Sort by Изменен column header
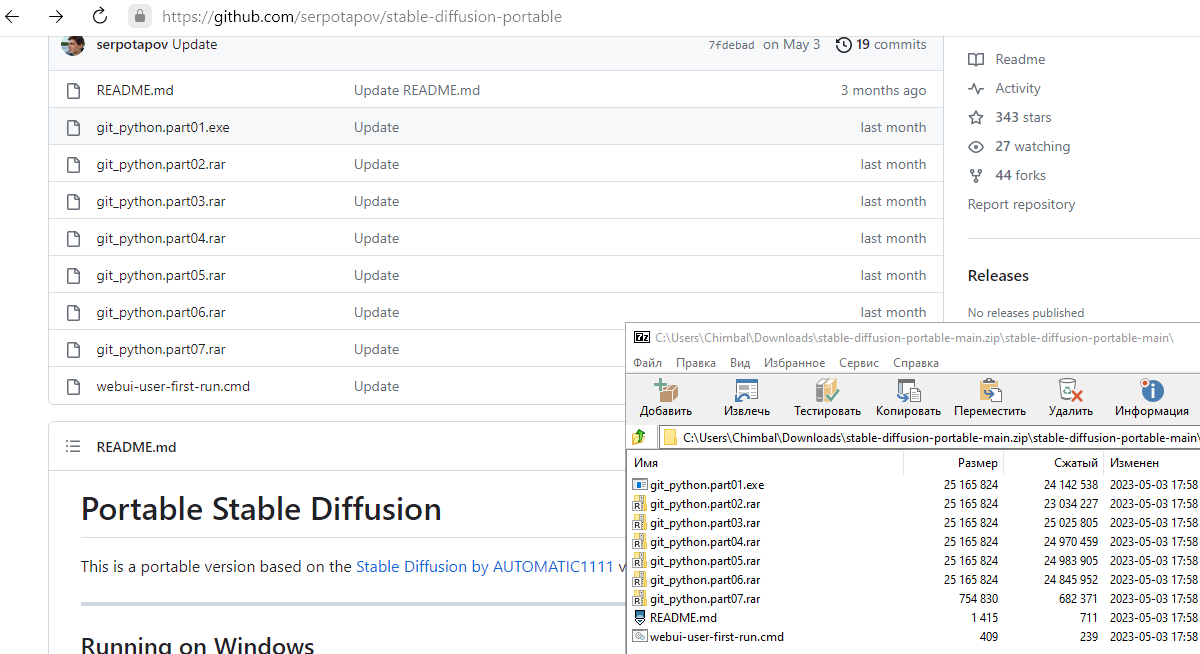Image resolution: width=1200 pixels, height=654 pixels. point(1152,463)
